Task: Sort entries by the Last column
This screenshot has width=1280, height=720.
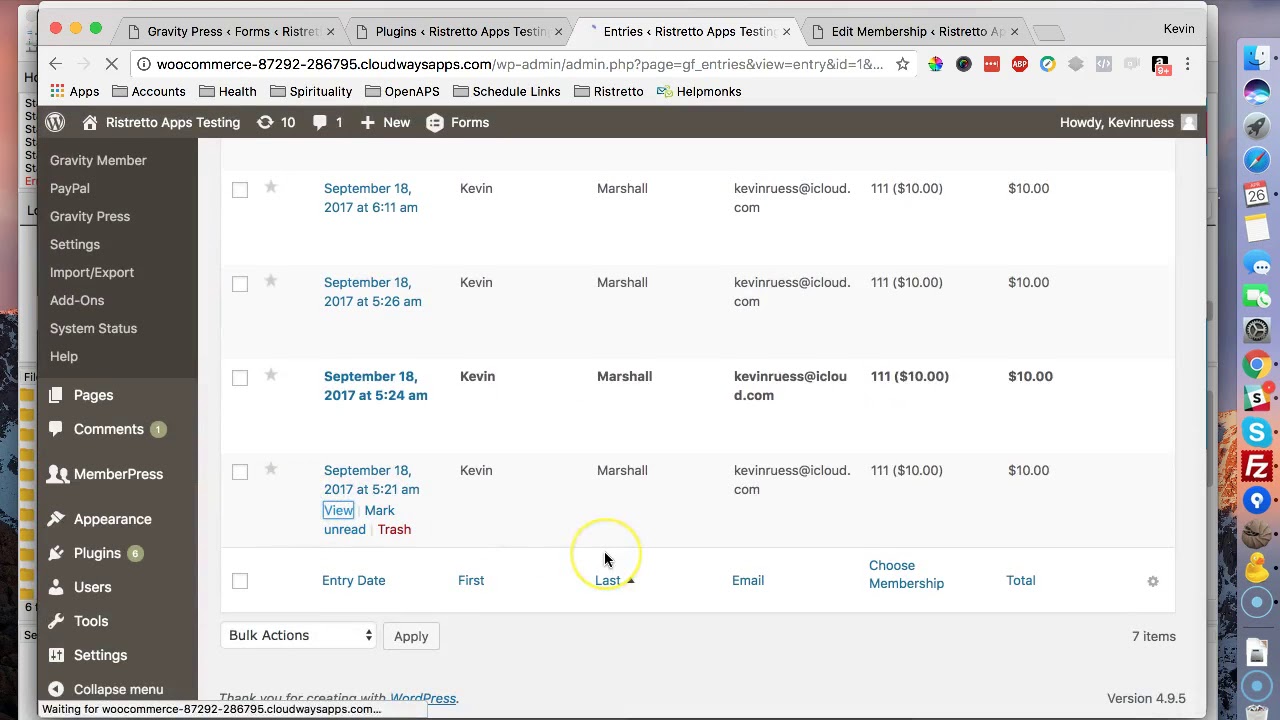Action: pos(608,580)
